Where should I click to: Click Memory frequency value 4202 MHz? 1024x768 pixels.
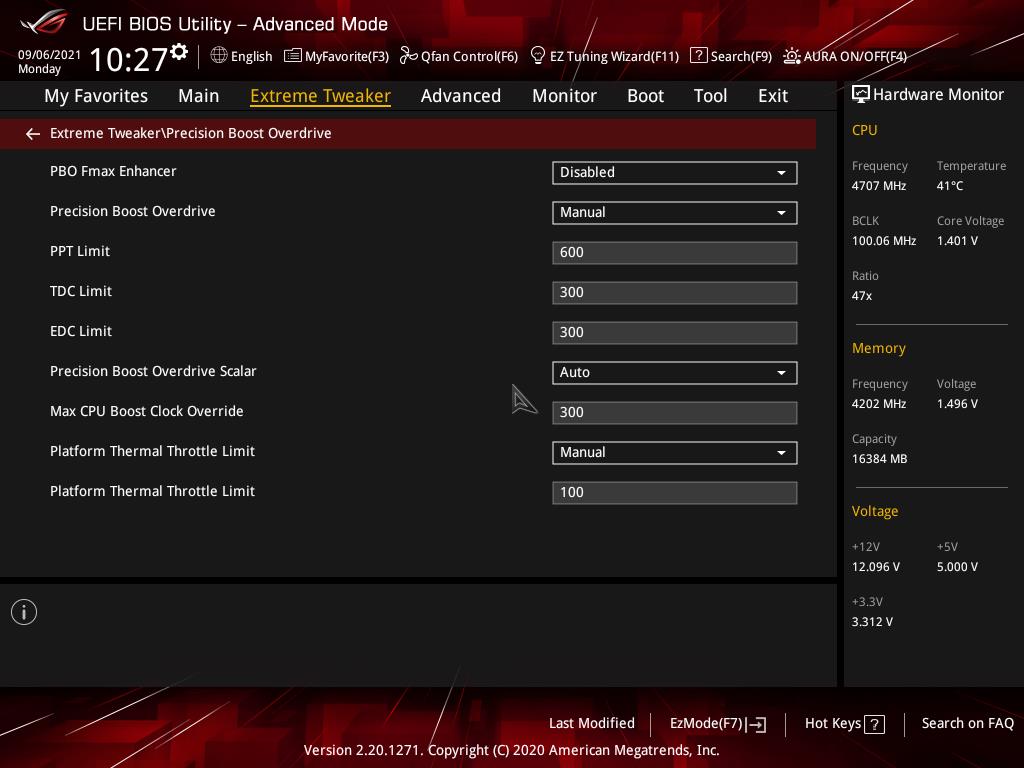pos(878,404)
